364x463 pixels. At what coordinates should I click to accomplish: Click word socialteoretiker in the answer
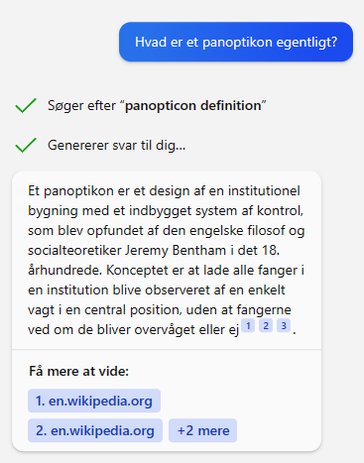(x=75, y=250)
